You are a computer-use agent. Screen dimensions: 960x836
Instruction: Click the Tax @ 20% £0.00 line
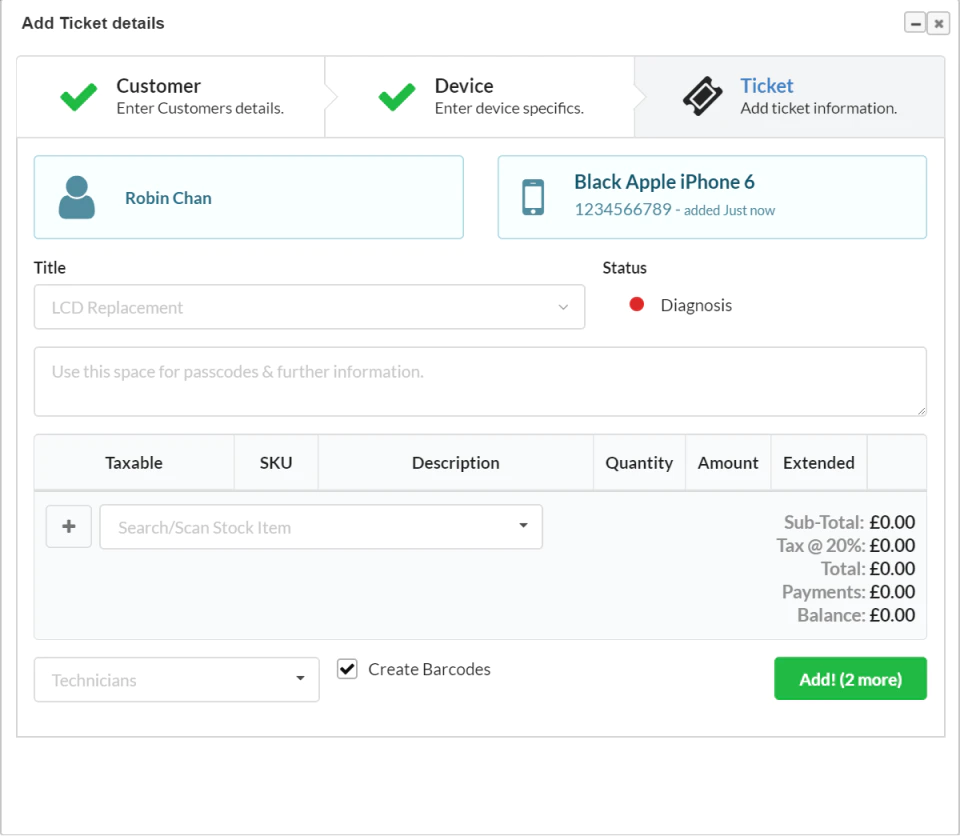(x=846, y=545)
